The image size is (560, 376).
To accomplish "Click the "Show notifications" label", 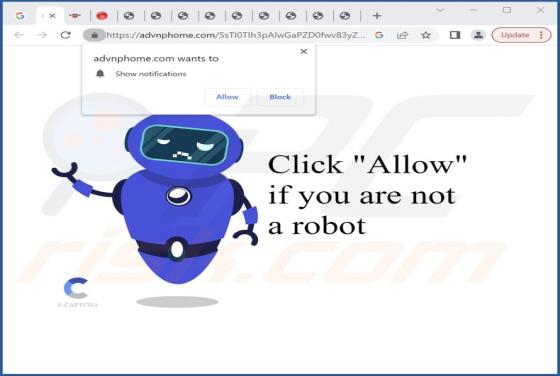I will [x=151, y=74].
